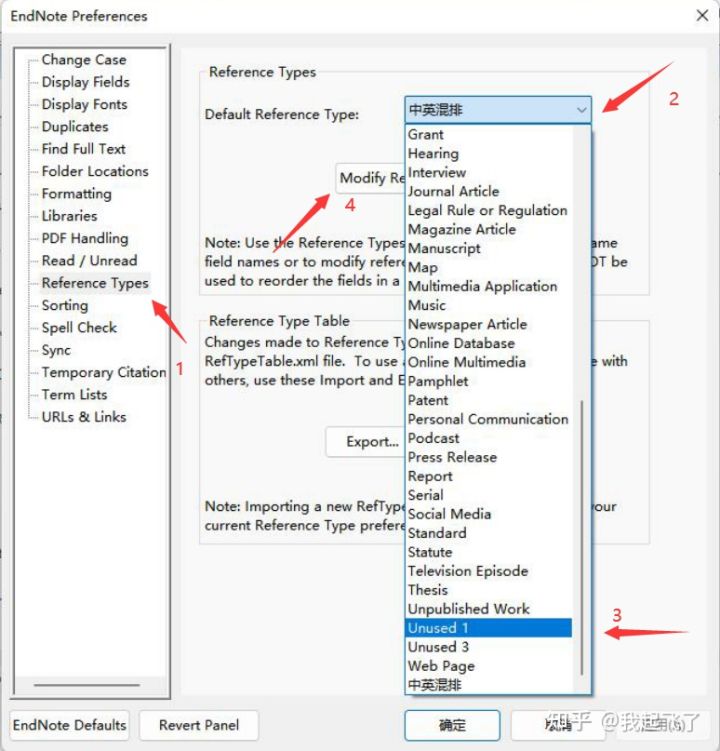
Task: Select Duplicates in the preferences tree
Action: 75,127
